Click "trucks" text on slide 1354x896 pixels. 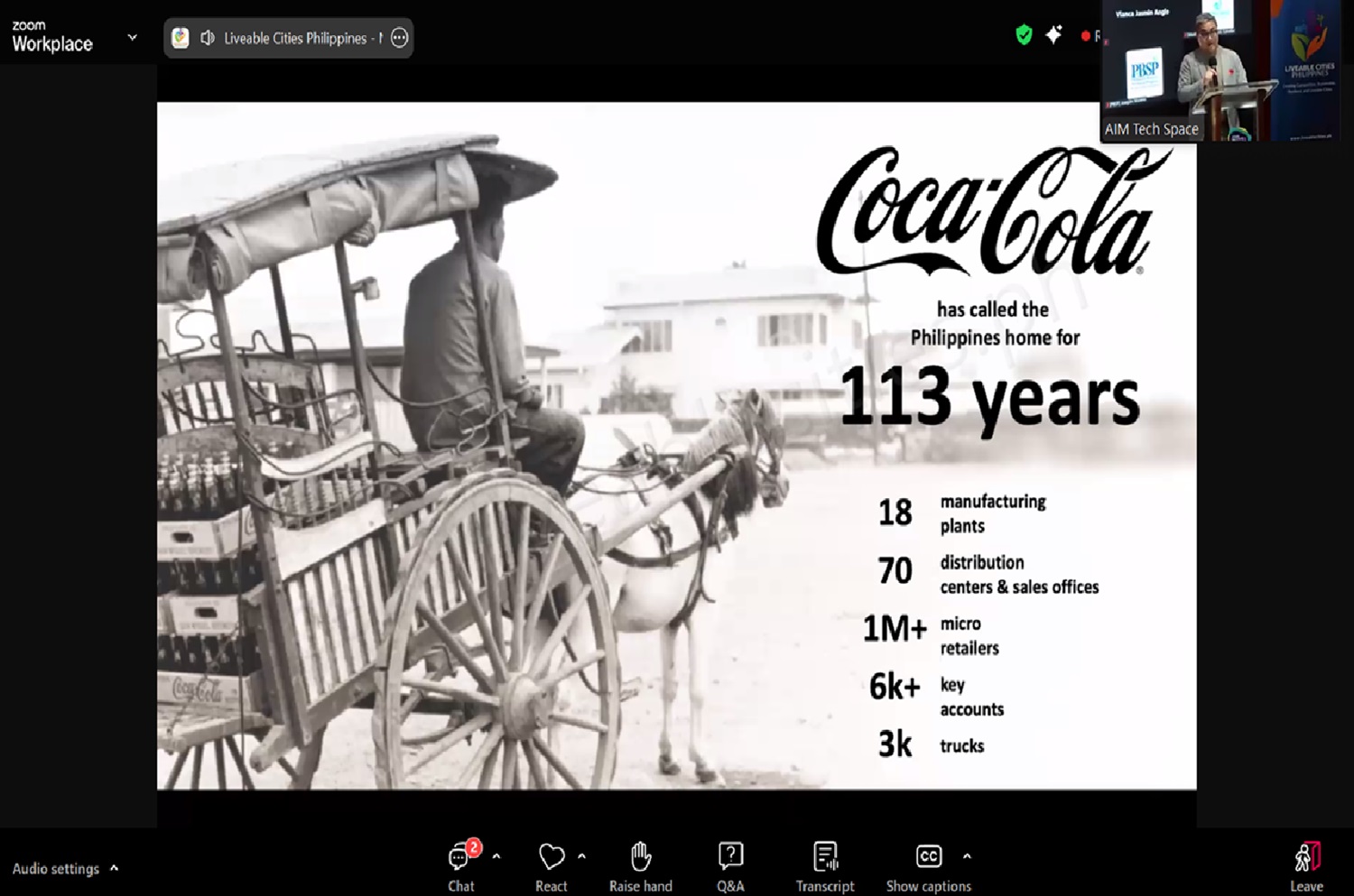961,746
